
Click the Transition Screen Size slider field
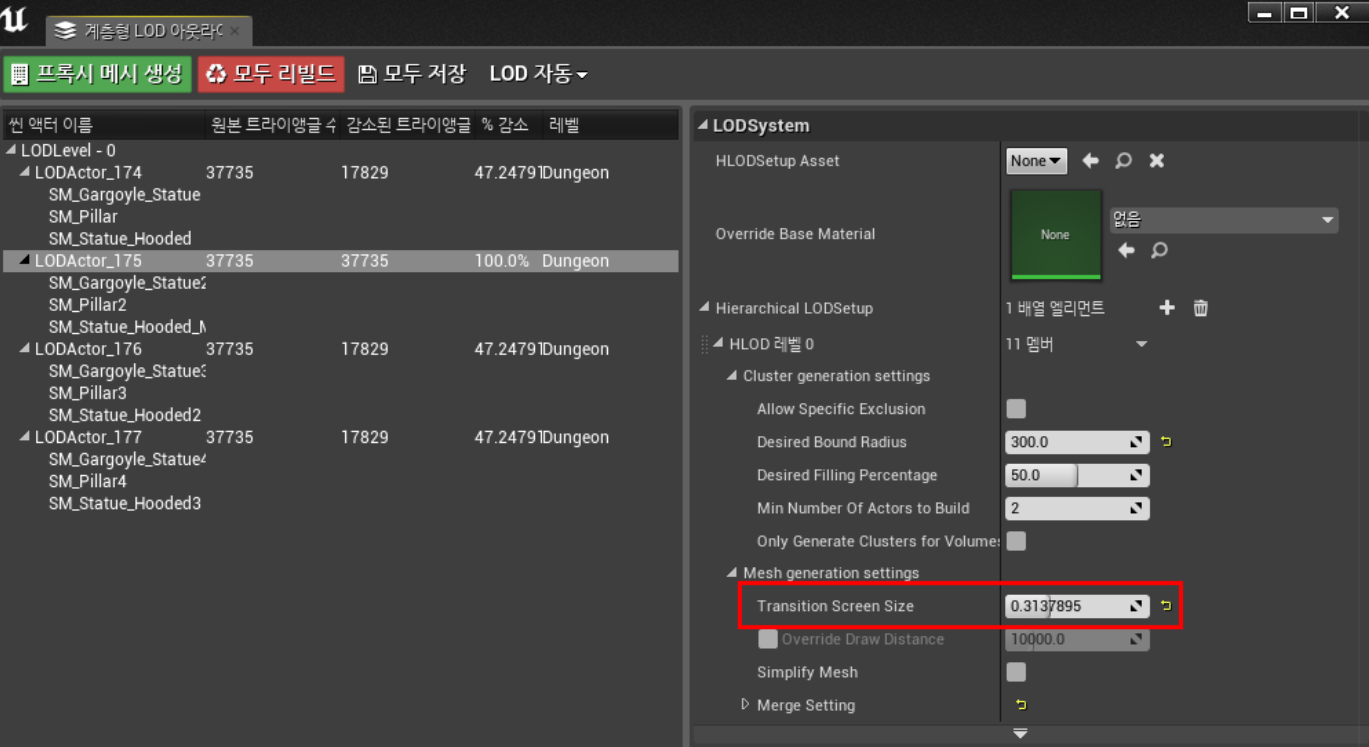click(x=1077, y=606)
